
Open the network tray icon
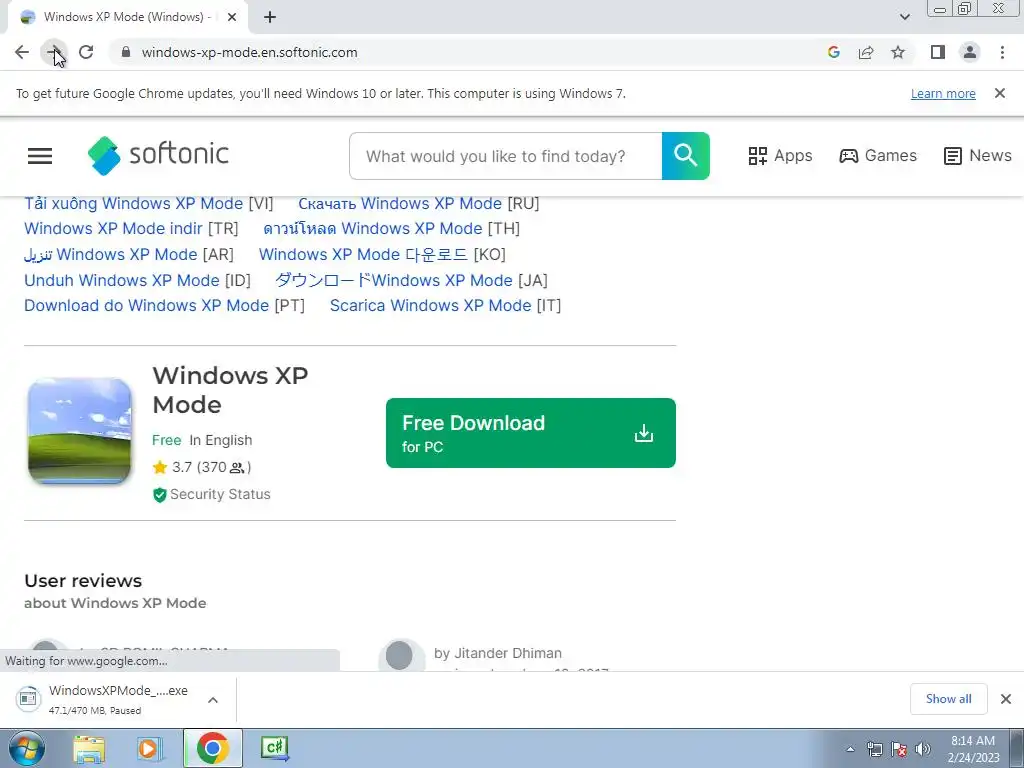point(874,749)
